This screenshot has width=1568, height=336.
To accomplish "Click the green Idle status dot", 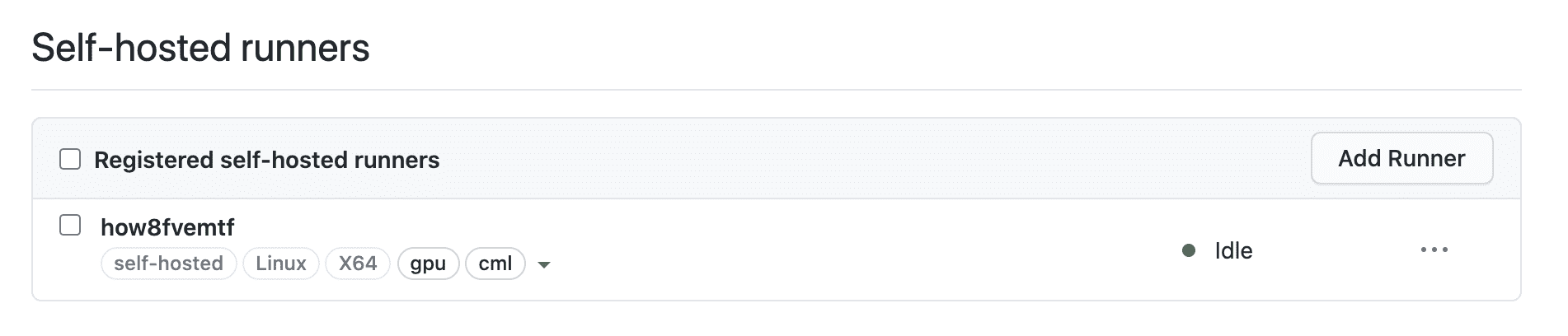I will 1189,250.
